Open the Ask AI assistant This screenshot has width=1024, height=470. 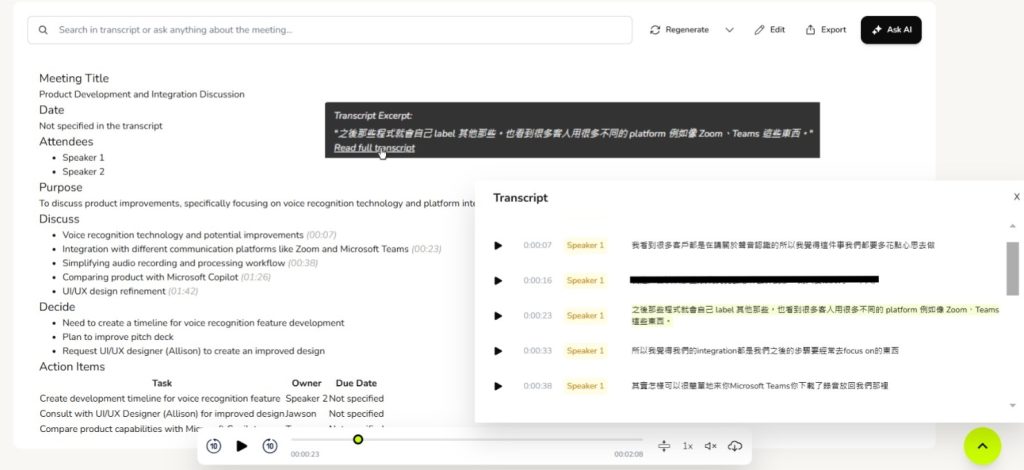(x=891, y=30)
